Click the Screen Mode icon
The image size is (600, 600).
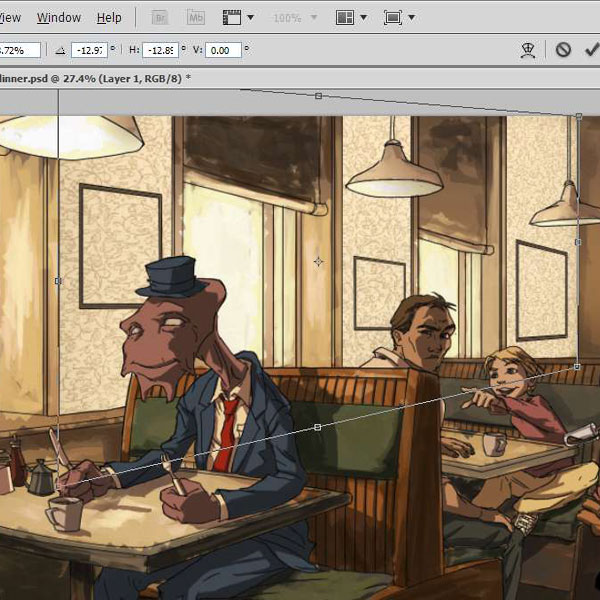point(393,18)
